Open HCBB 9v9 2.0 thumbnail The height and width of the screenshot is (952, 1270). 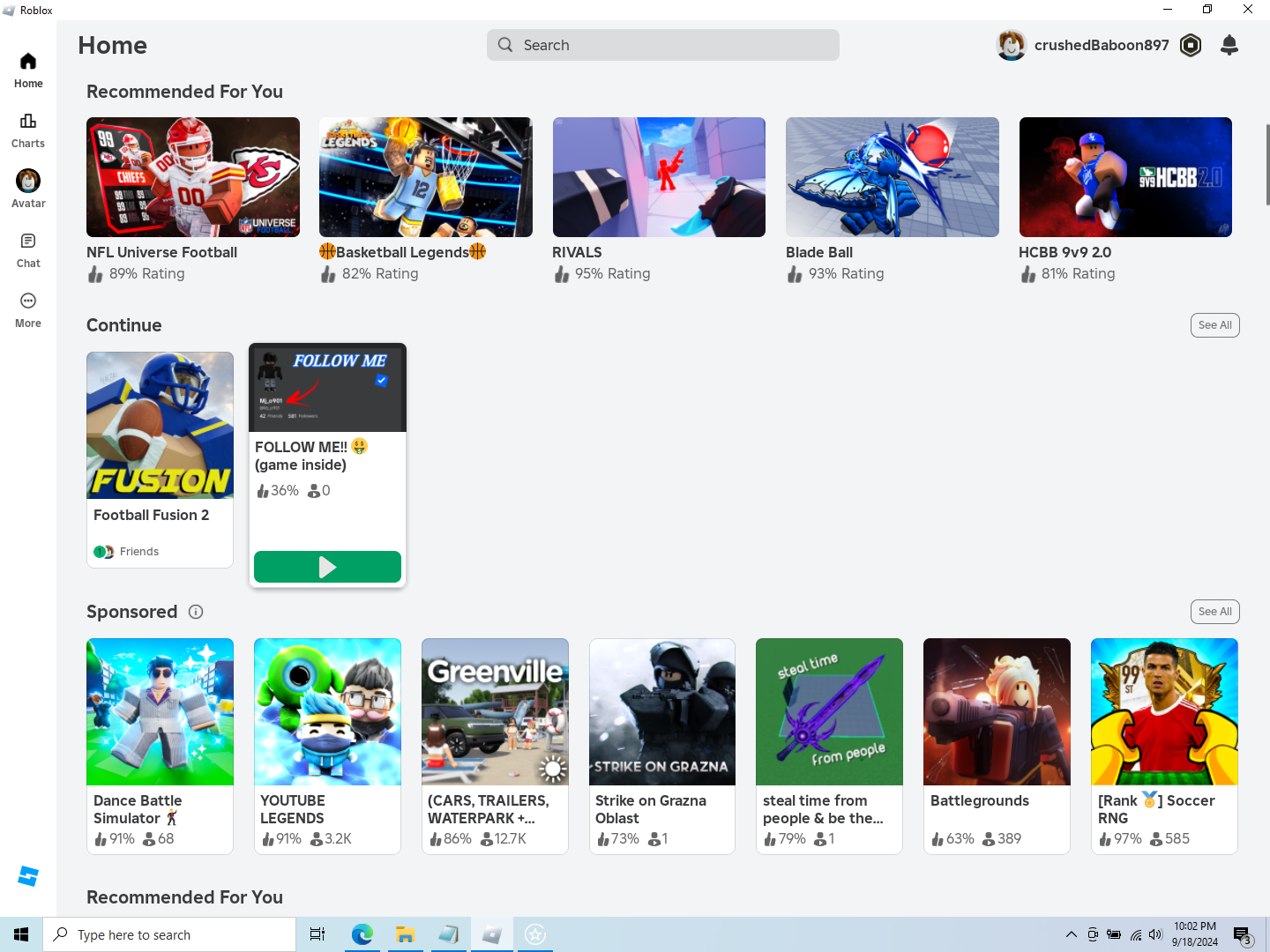pos(1125,177)
